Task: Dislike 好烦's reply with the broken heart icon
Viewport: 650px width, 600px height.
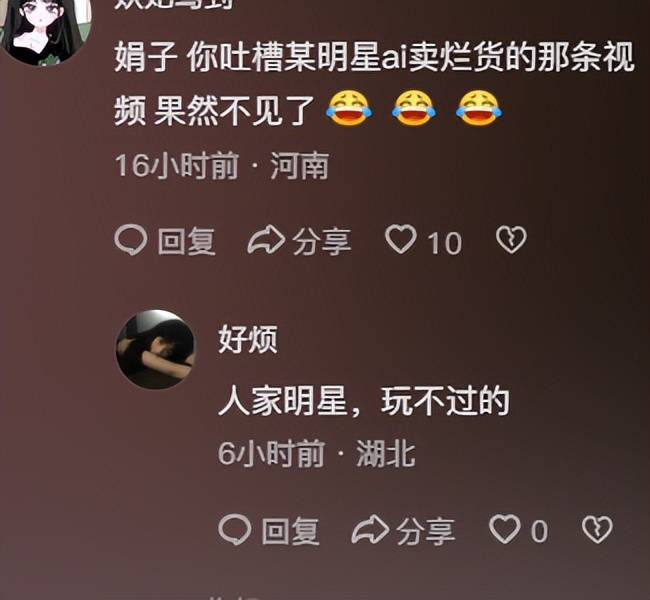Action: click(x=597, y=530)
